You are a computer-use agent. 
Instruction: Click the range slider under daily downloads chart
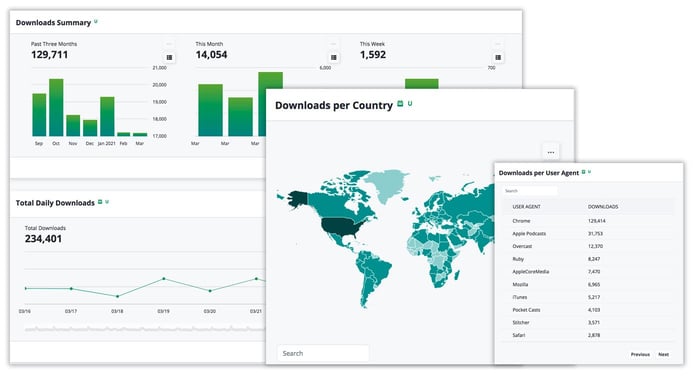[144, 329]
